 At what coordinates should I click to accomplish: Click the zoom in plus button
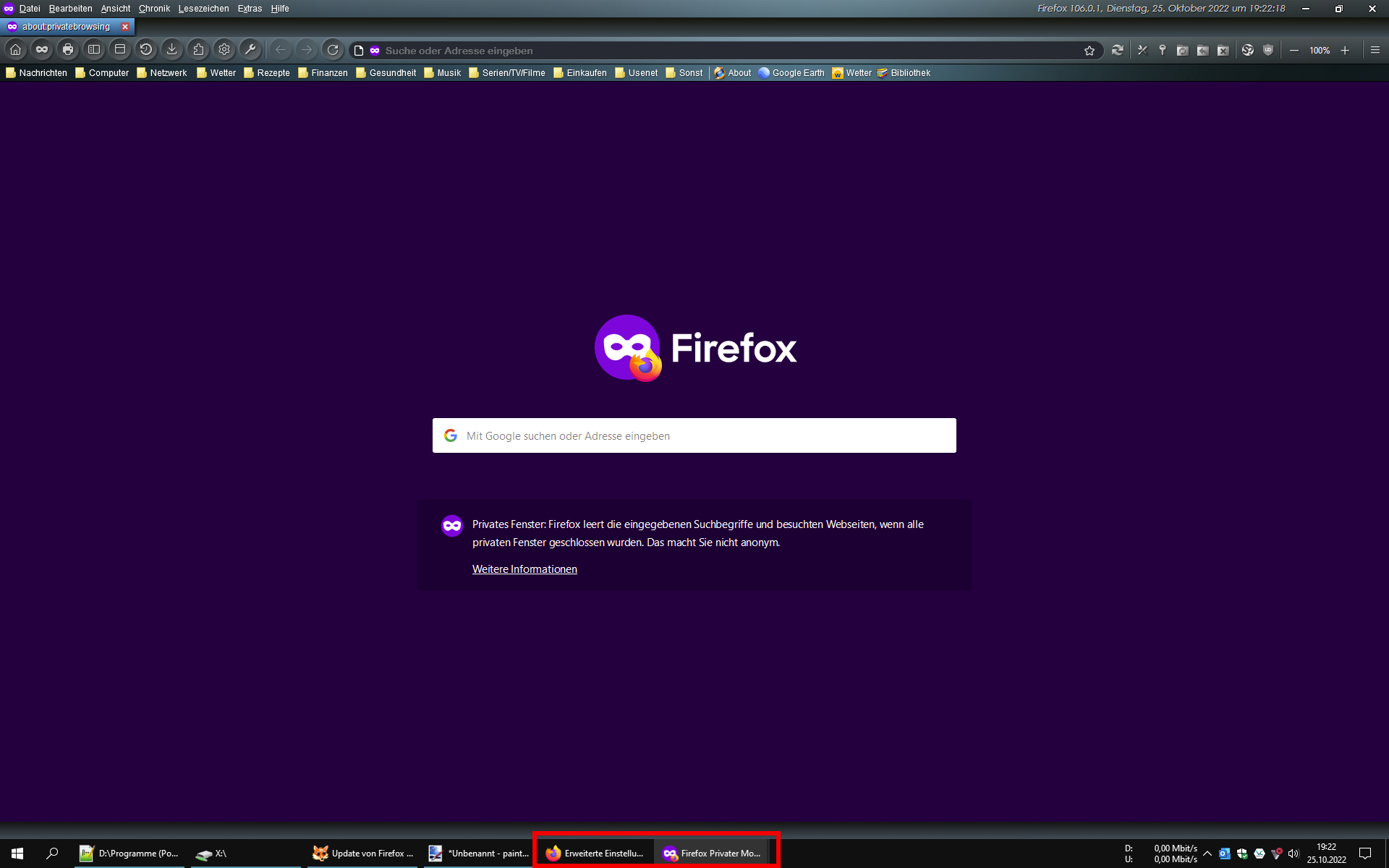coord(1344,50)
